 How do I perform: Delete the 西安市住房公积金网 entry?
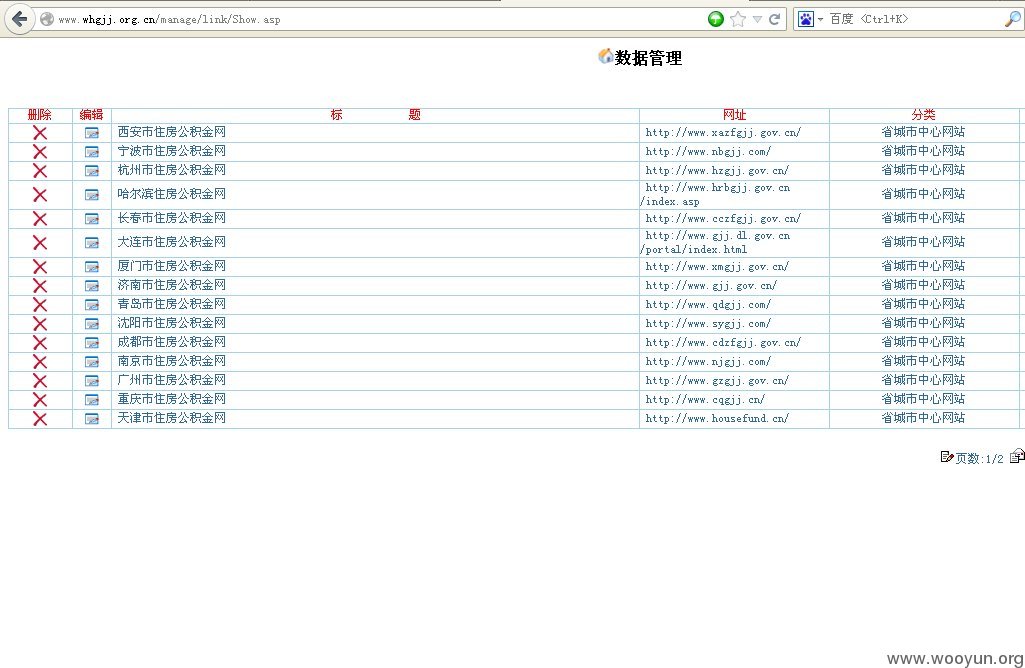pos(40,133)
